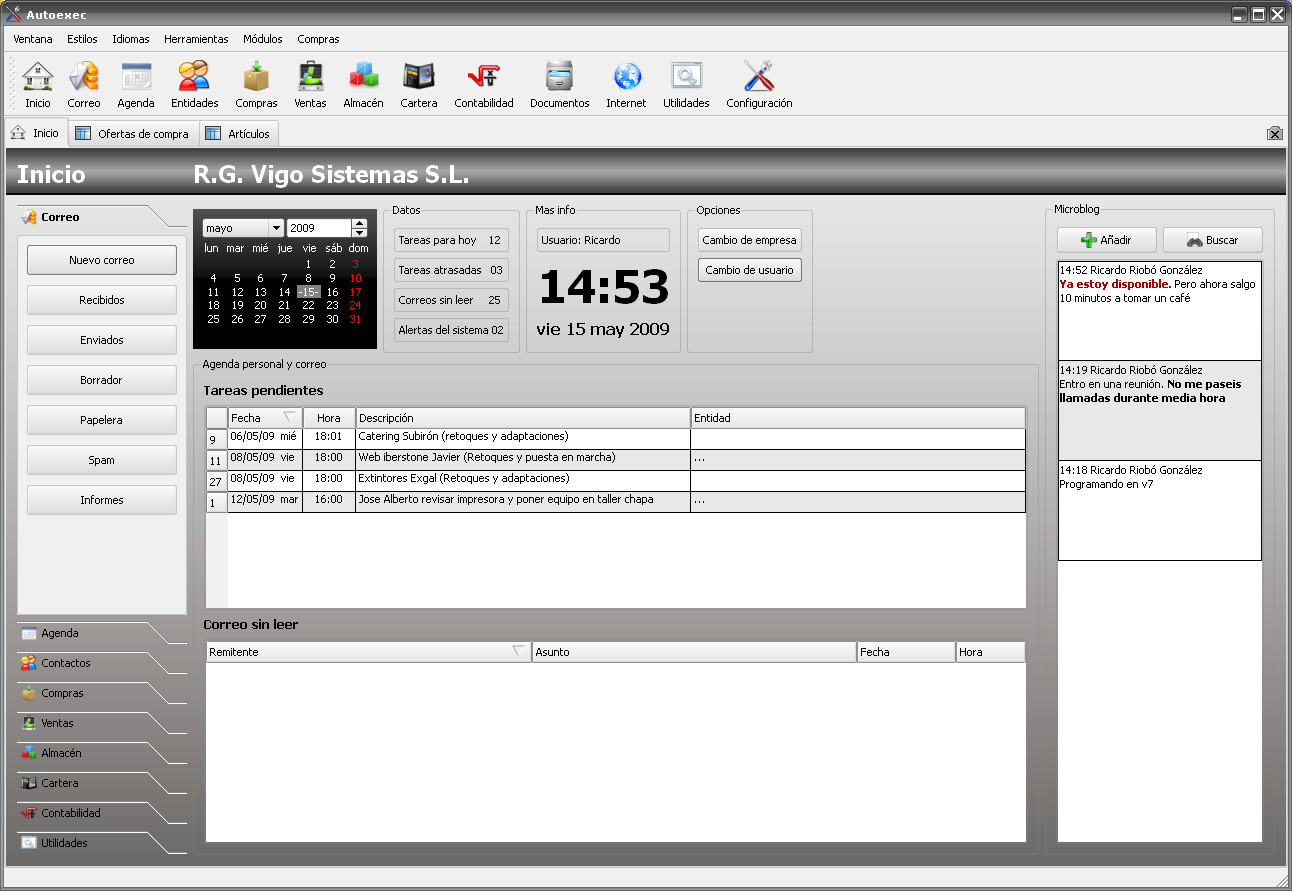Add a microblog entry with Añadir
The height and width of the screenshot is (891, 1292).
click(1107, 240)
